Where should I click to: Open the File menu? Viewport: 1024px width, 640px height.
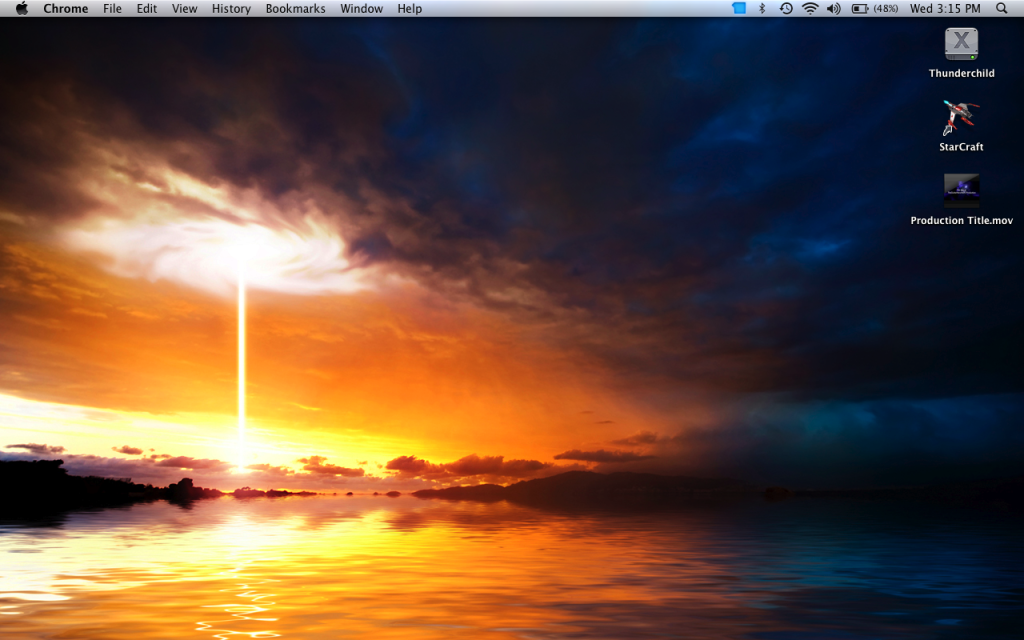(112, 8)
